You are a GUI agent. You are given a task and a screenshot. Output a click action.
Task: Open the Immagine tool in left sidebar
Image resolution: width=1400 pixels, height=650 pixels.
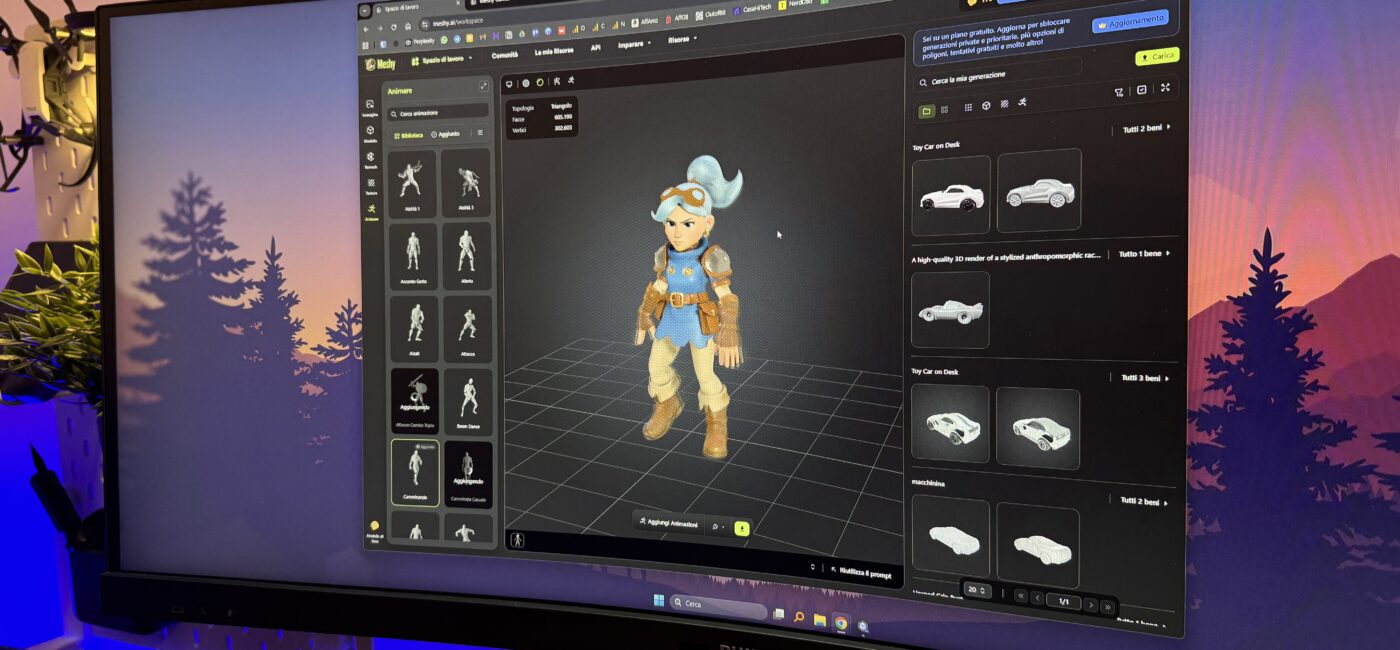(370, 107)
